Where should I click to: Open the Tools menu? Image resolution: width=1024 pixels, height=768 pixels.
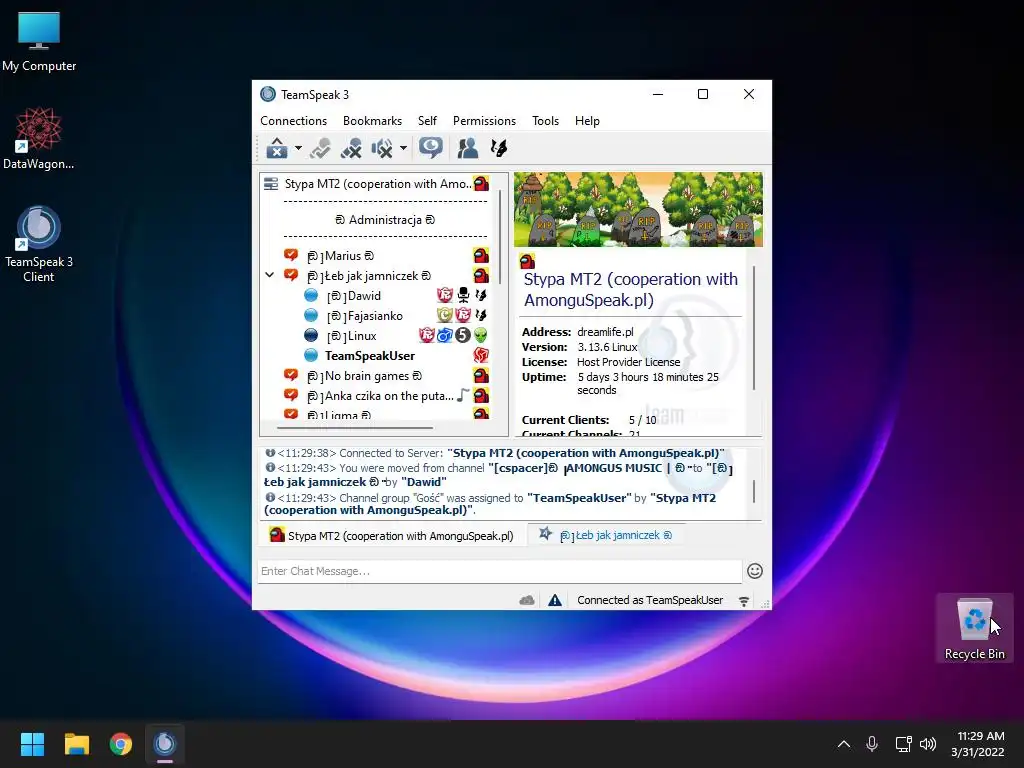coord(545,121)
